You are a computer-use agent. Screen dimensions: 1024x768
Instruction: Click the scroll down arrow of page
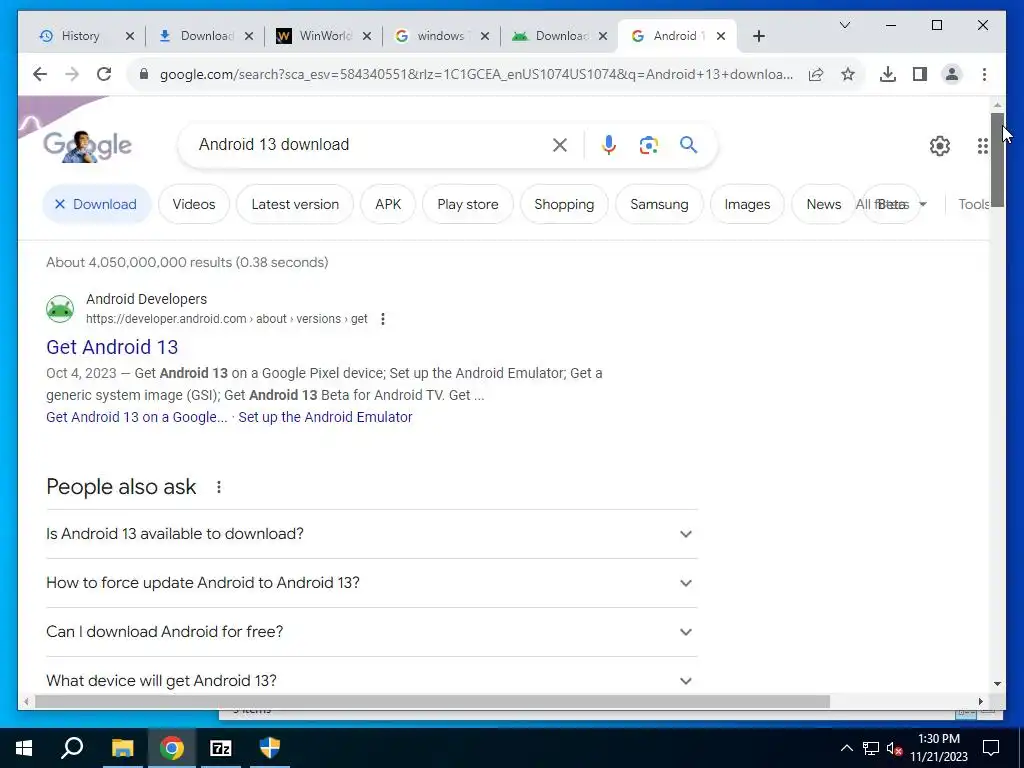[997, 684]
